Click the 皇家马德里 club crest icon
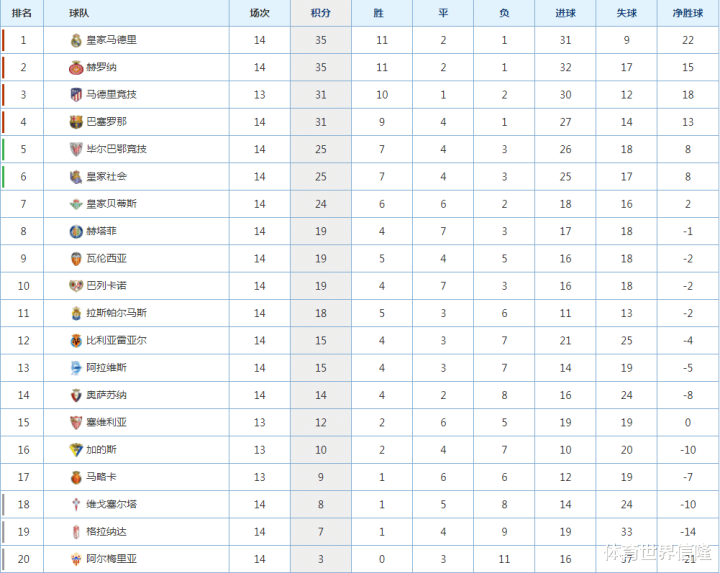The height and width of the screenshot is (573, 720). (76, 40)
